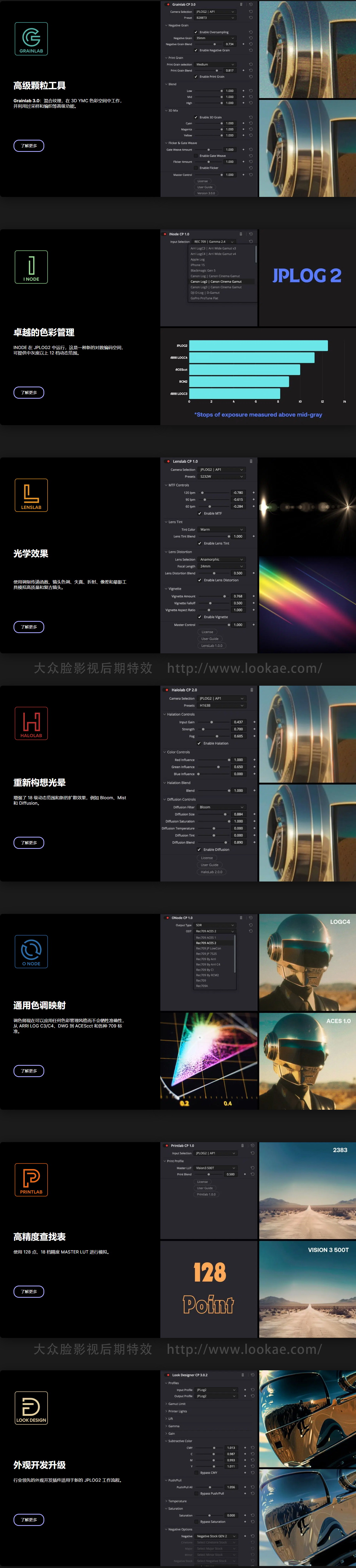Enable the Gate Weave checkbox in Grainlab
The height and width of the screenshot is (1568, 356).
(195, 156)
